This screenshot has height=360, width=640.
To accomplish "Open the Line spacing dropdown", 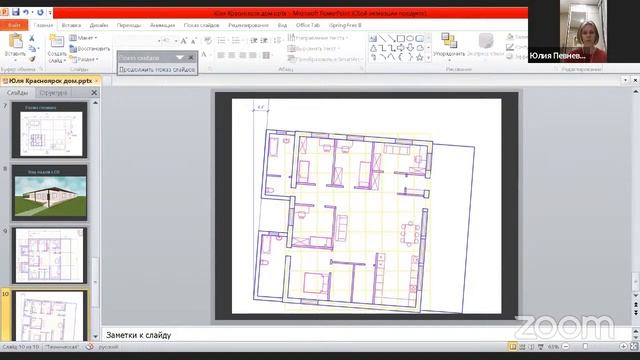I will [278, 40].
